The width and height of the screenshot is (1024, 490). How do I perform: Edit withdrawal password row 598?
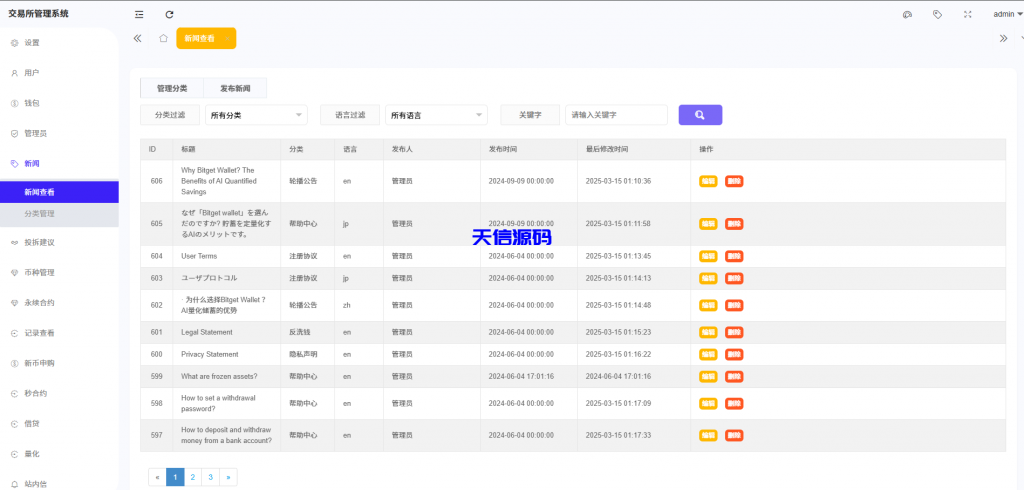[x=709, y=404]
